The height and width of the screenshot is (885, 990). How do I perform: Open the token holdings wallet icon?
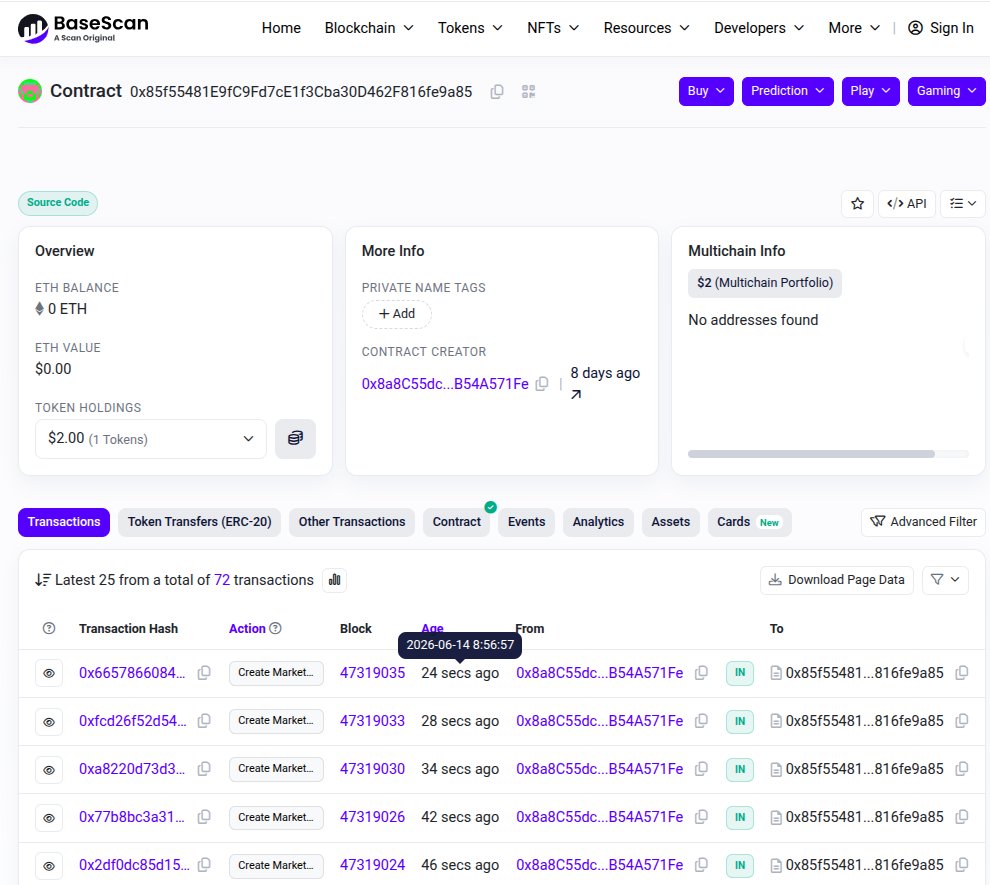pyautogui.click(x=295, y=439)
